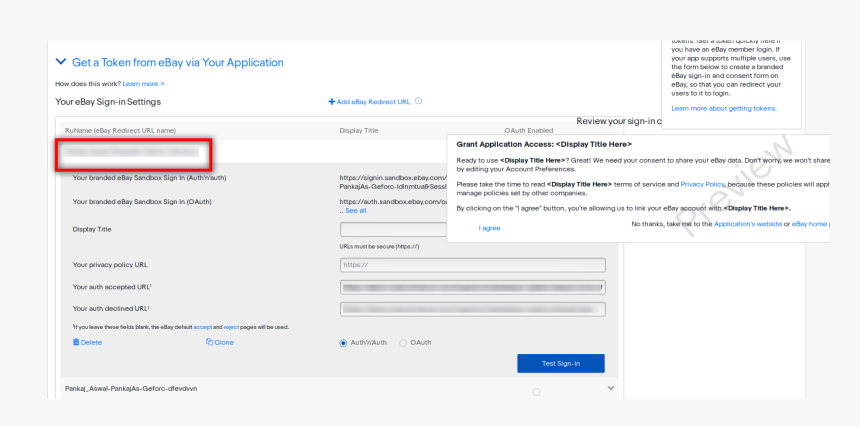Click the Sandbox Sign In (OAuth) label

(x=142, y=202)
